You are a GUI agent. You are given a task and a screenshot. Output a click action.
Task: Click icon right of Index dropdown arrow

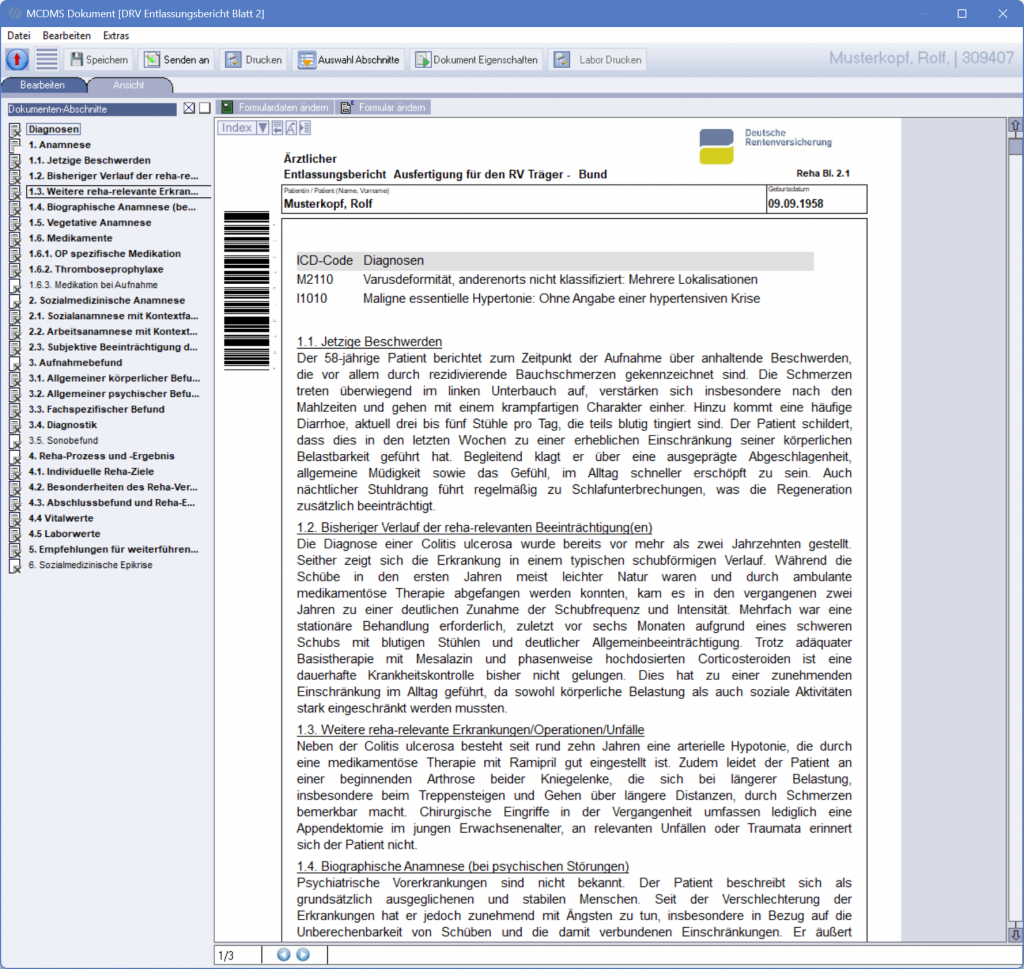click(x=277, y=128)
